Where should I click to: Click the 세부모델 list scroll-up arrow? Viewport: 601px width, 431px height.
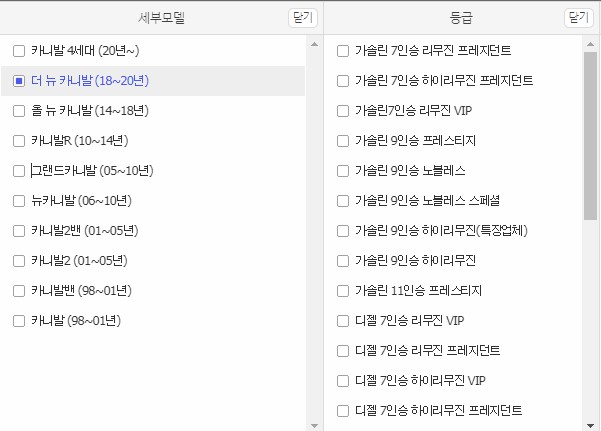click(315, 44)
